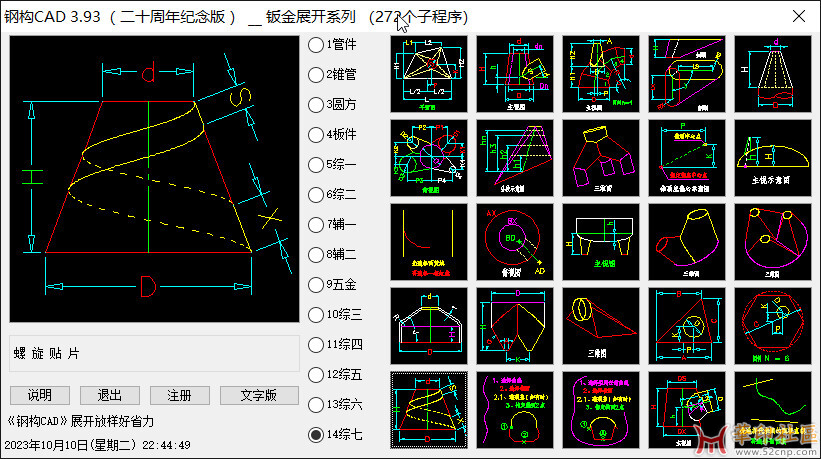
Task: Switch to 文字版 text version
Action: (259, 395)
